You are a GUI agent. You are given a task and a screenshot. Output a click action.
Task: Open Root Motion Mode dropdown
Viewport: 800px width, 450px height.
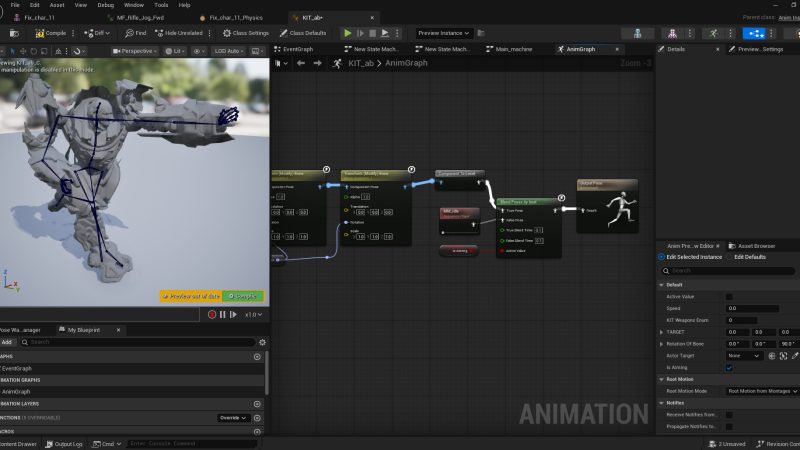[x=761, y=391]
